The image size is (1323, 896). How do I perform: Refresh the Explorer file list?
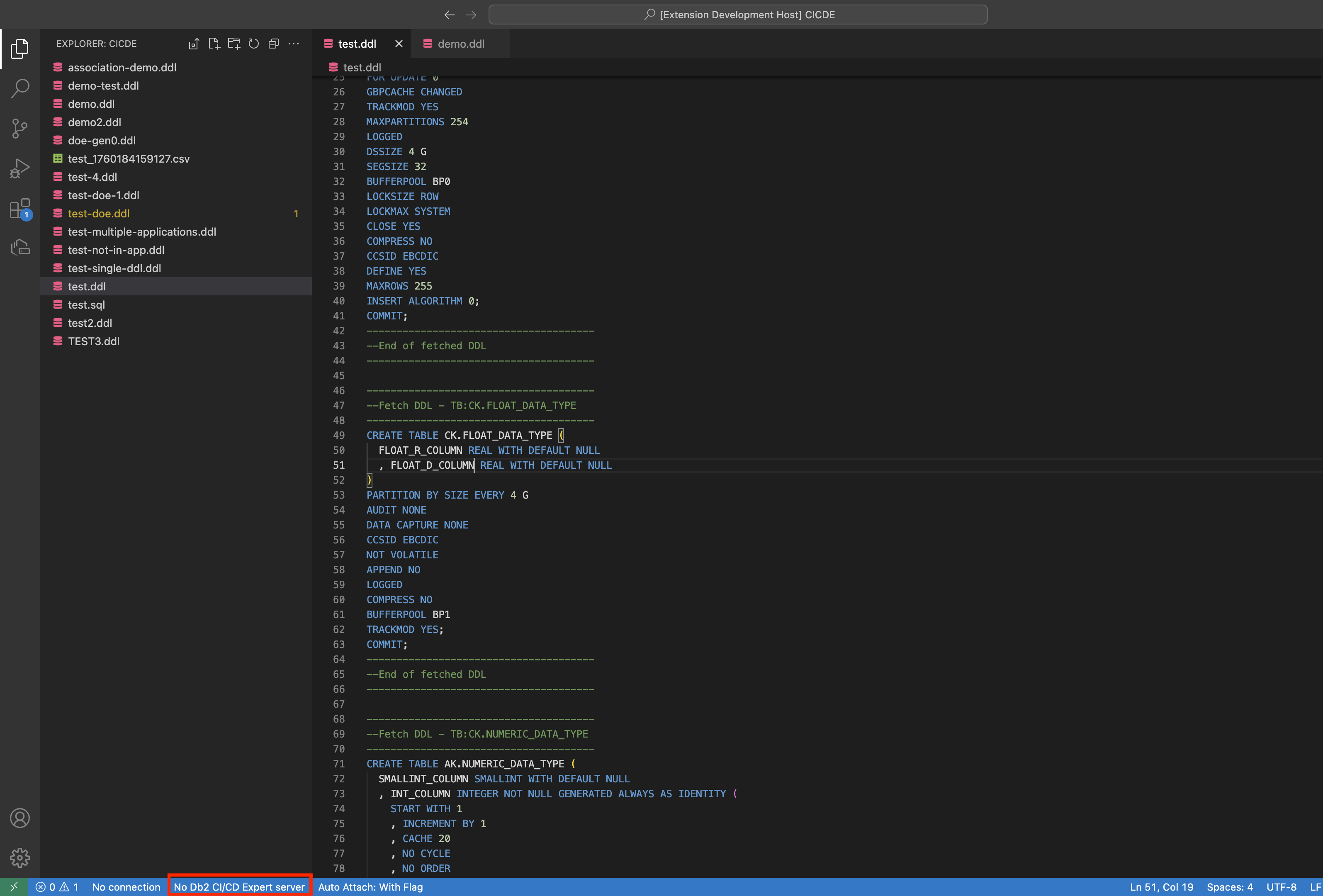click(254, 44)
